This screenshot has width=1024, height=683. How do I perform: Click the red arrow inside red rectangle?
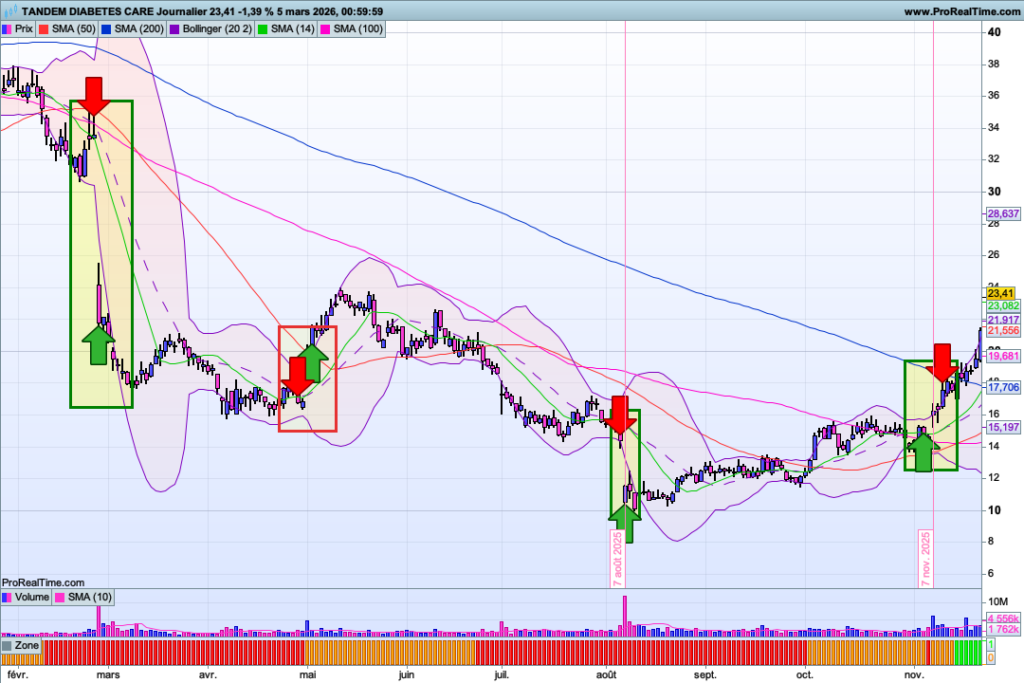click(297, 376)
